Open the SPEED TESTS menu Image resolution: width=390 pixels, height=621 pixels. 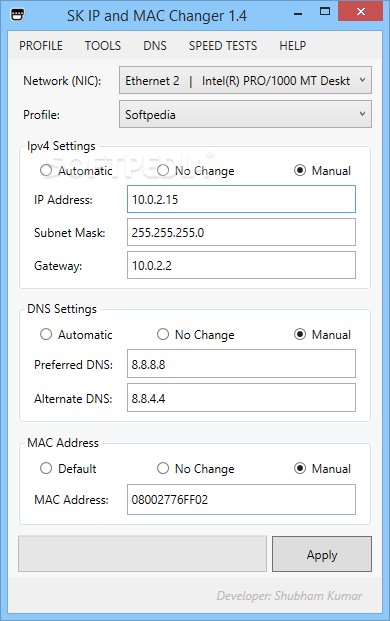[223, 46]
